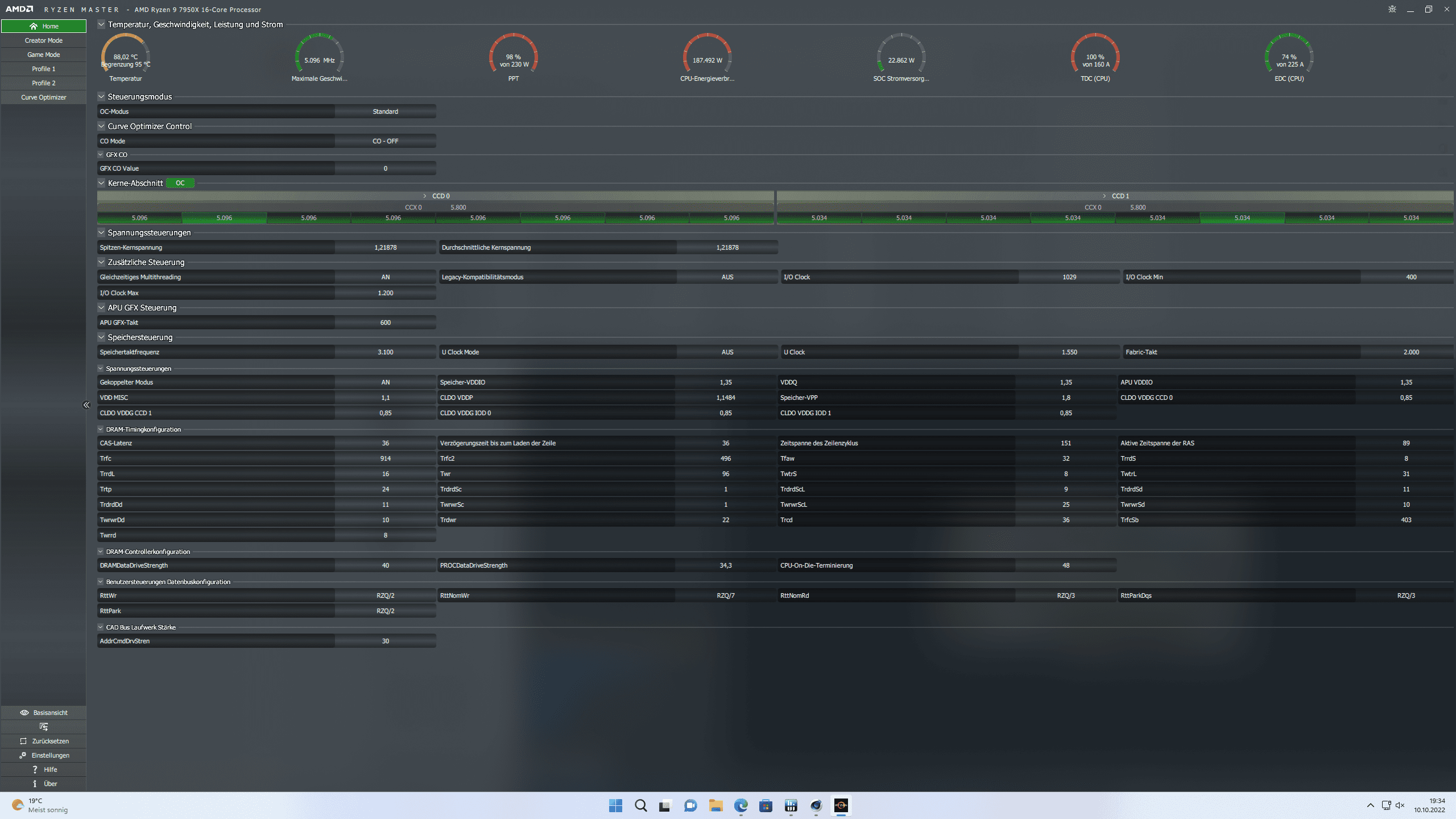Collapse the APU GFX Steuerung section
Screen dimensions: 1456x819
coord(101,307)
